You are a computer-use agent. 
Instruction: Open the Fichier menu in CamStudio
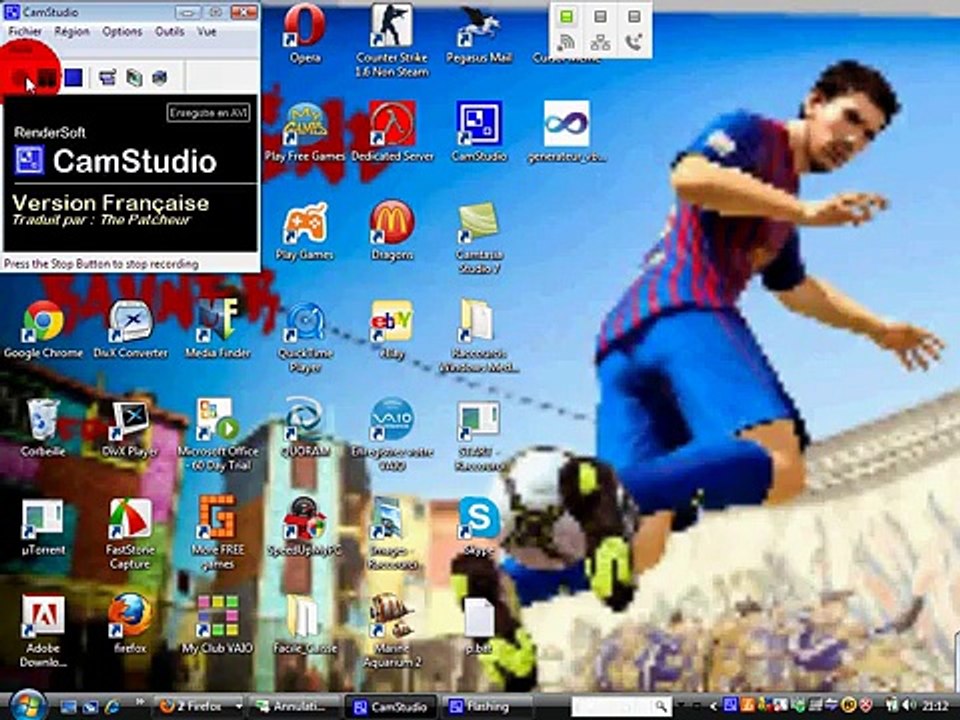coord(25,31)
